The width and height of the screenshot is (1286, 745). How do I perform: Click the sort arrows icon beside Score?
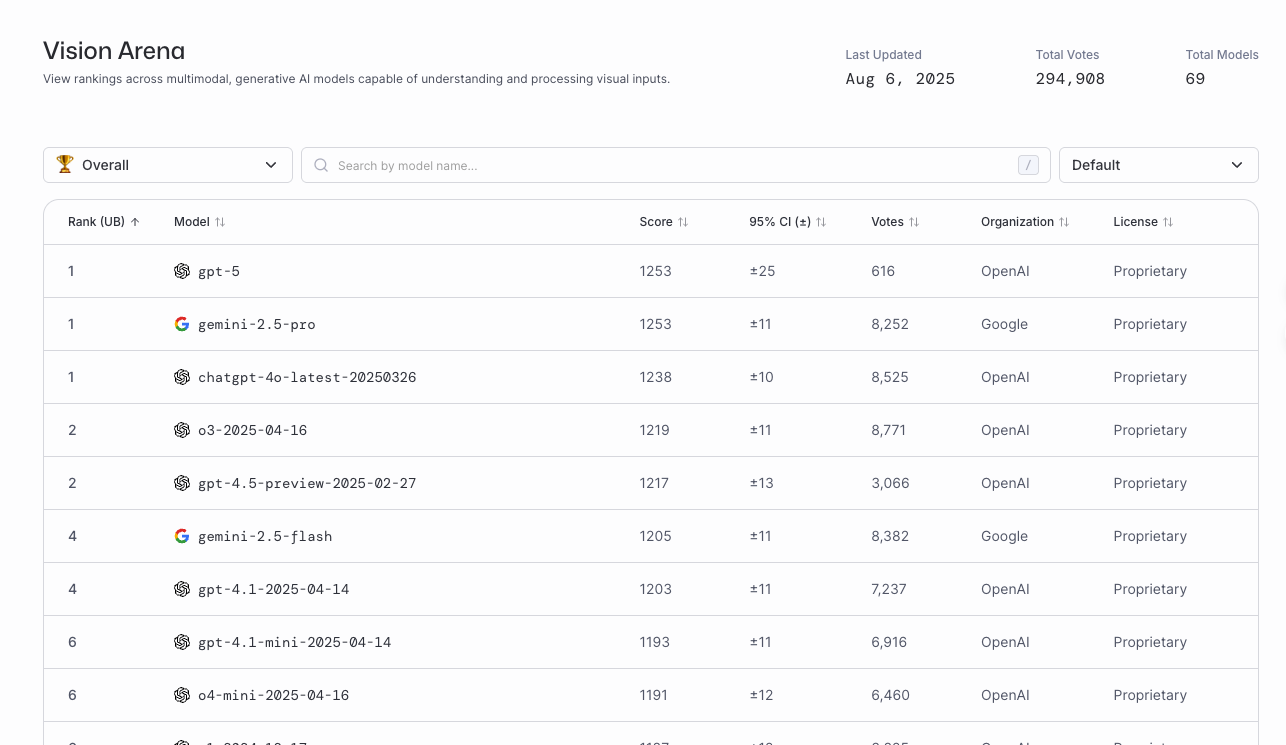[683, 222]
